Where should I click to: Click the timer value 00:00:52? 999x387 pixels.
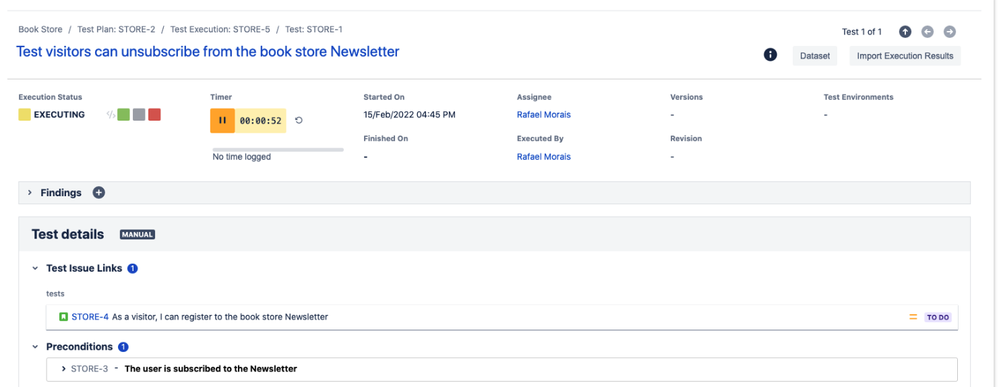261,120
